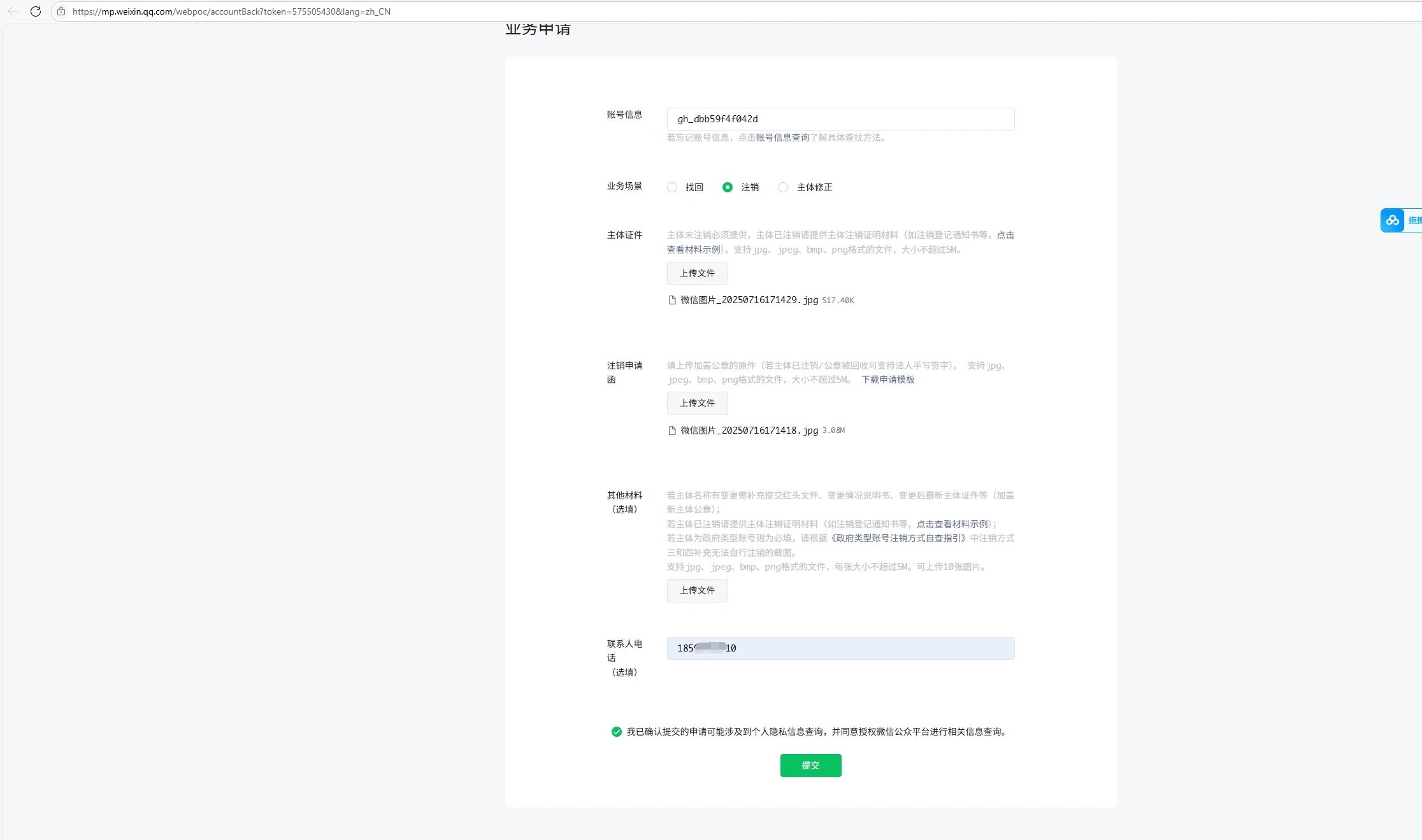Click 下载申请模板 link
Image resolution: width=1422 pixels, height=840 pixels.
tap(887, 380)
